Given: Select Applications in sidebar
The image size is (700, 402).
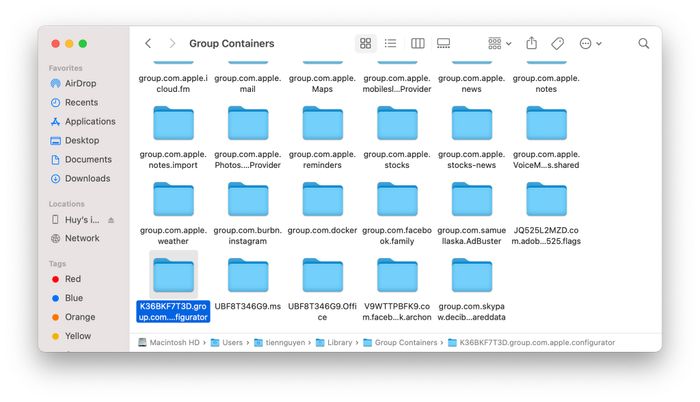Looking at the screenshot, I should pyautogui.click(x=90, y=121).
